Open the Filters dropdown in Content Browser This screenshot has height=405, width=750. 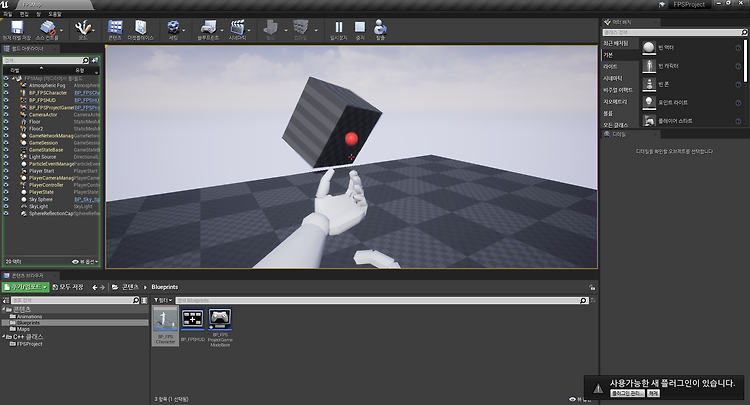tap(163, 300)
